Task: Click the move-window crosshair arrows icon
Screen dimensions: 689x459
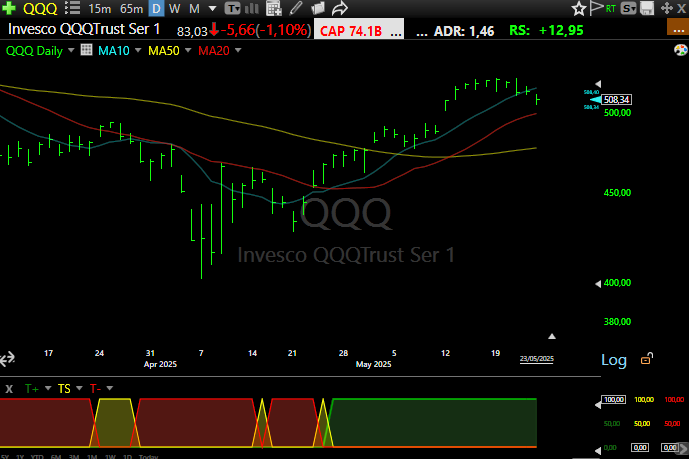Action: coord(667,8)
